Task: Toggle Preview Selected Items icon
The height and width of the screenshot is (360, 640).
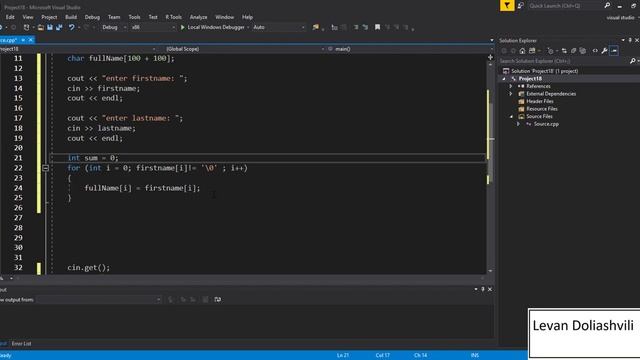Action: point(614,51)
